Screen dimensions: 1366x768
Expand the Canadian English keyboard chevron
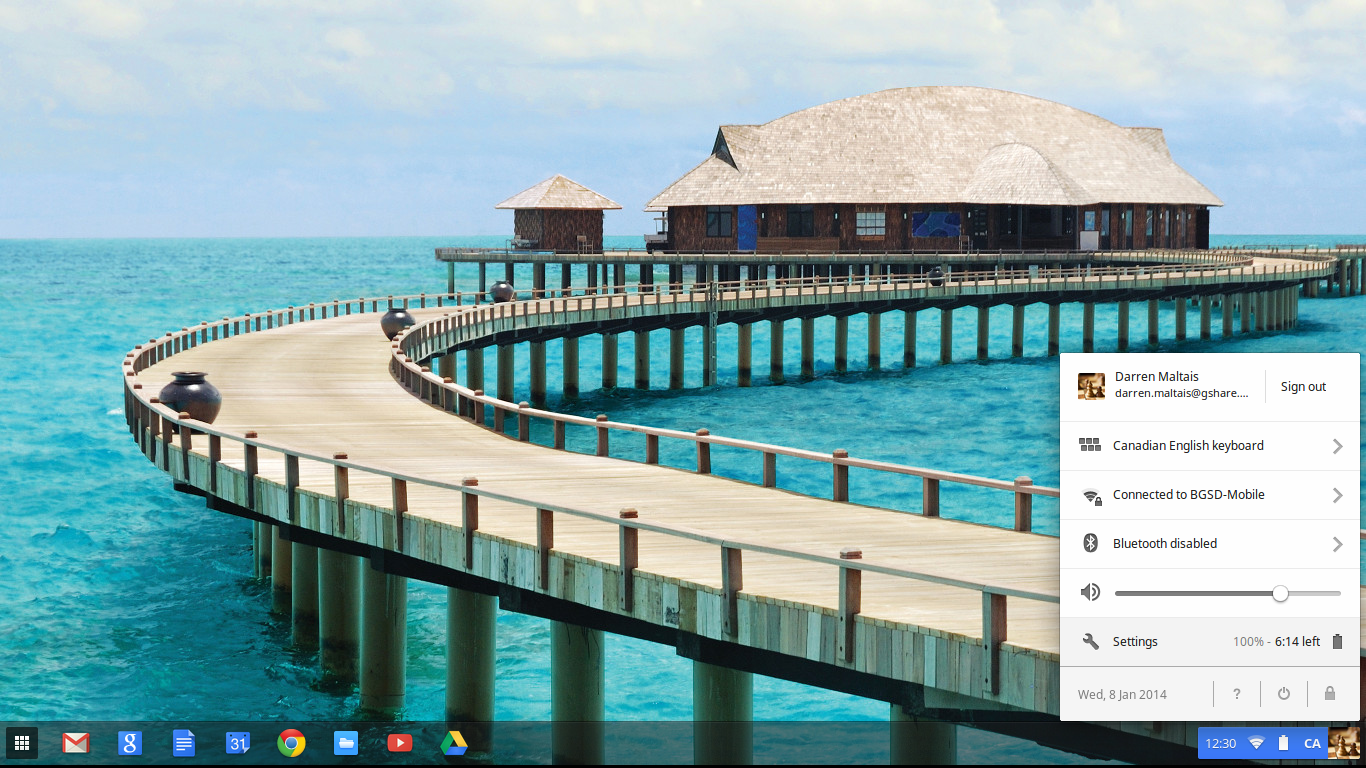click(x=1337, y=446)
